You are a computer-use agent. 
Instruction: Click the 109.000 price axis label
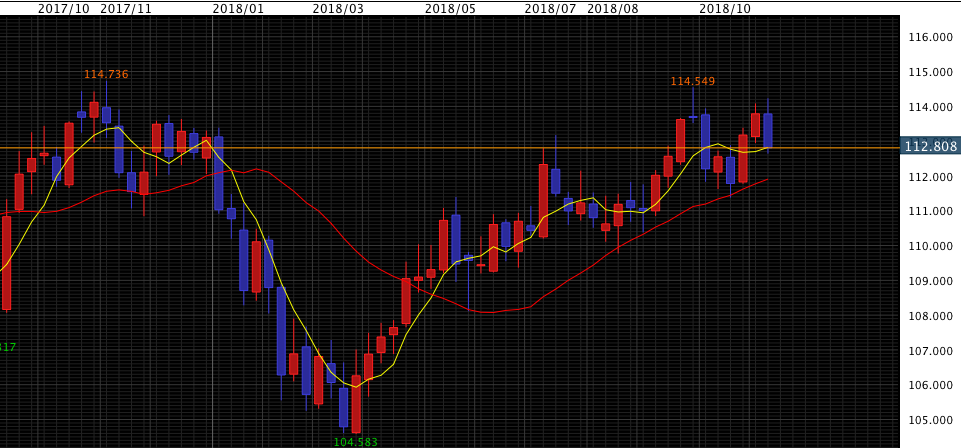[x=930, y=281]
